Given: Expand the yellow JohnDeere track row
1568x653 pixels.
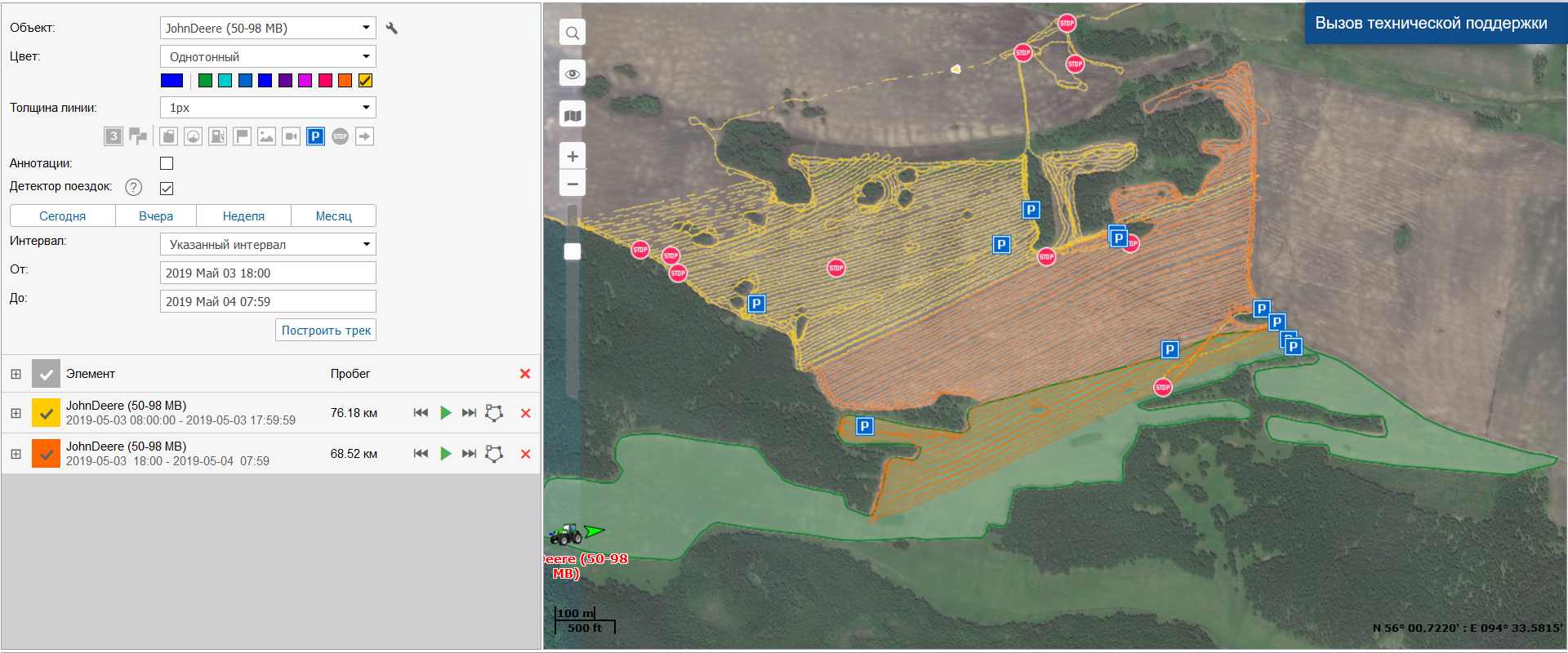Looking at the screenshot, I should (16, 413).
